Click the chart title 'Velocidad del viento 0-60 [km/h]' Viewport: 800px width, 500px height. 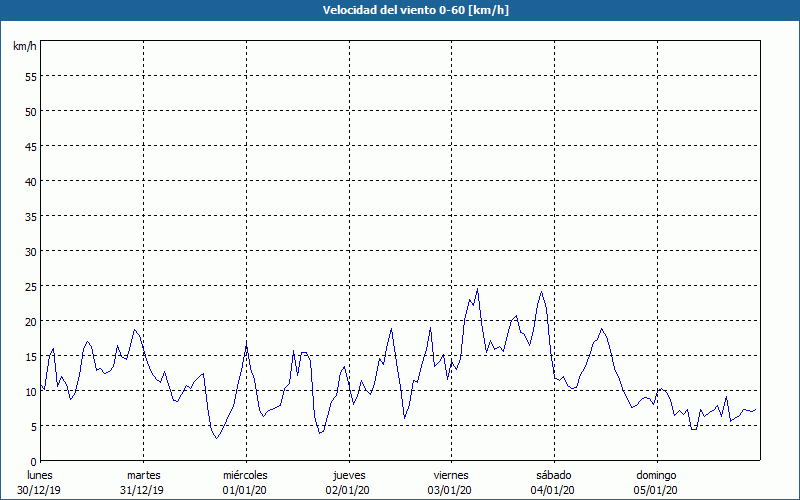(x=416, y=10)
